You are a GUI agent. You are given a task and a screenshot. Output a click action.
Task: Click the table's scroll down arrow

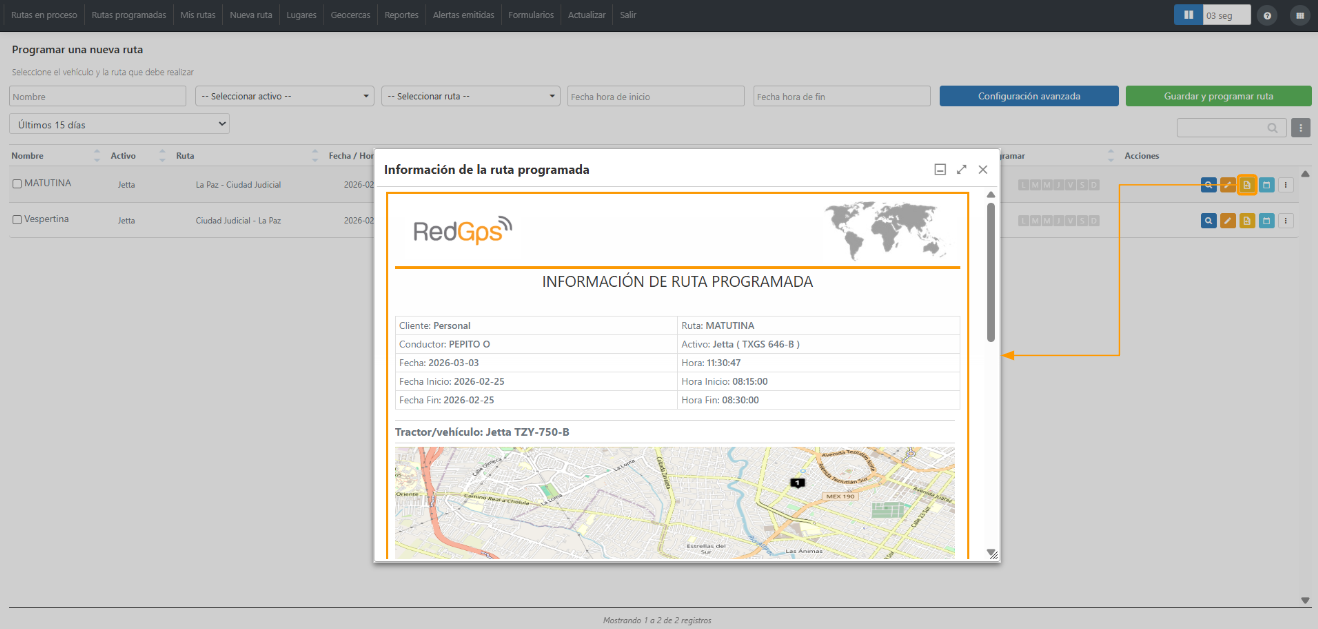[1305, 600]
